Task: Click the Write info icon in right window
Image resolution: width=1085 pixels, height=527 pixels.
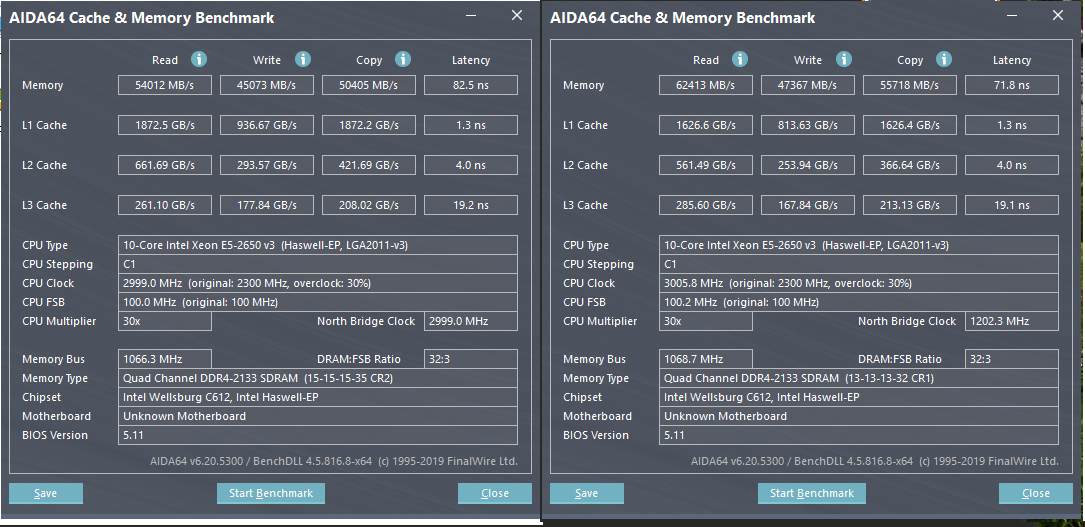Action: coord(844,60)
